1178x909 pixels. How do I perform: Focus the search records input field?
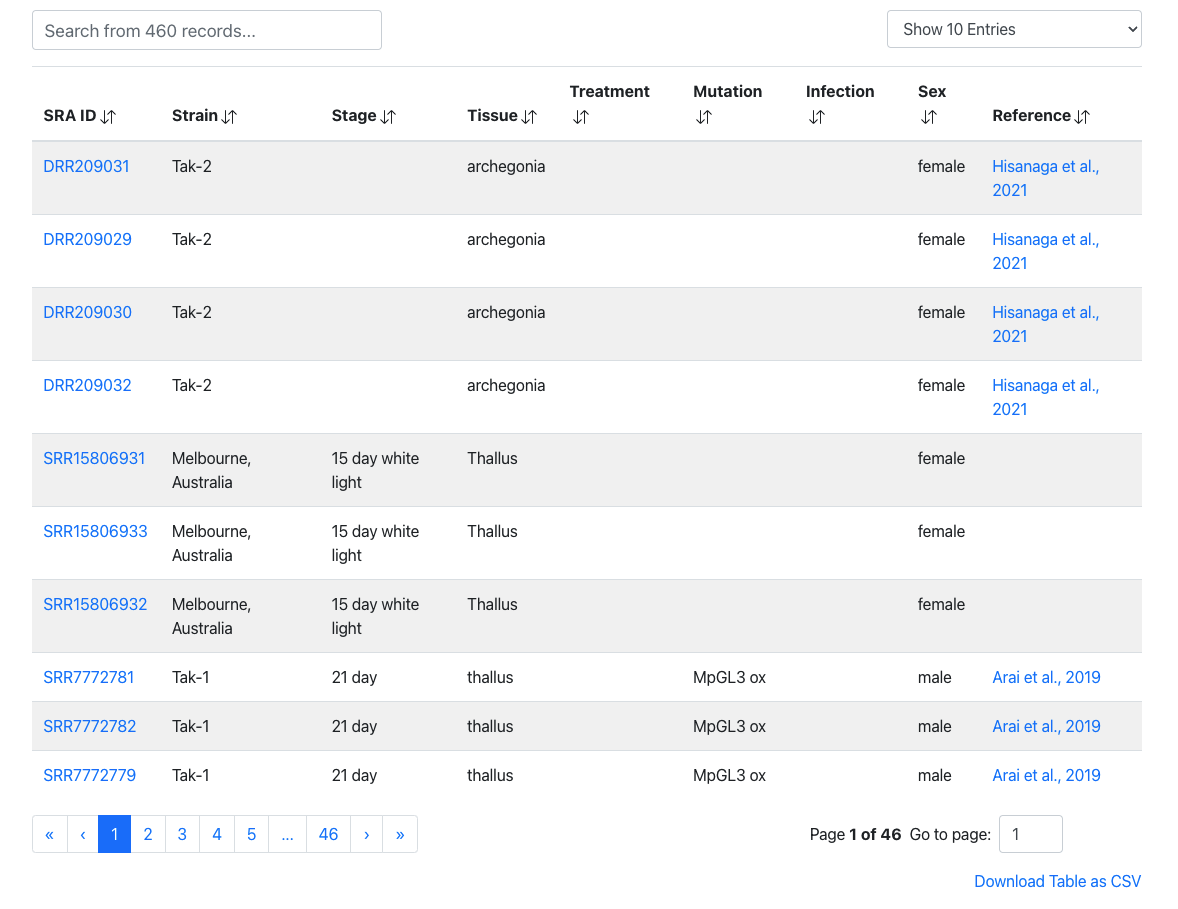(207, 30)
